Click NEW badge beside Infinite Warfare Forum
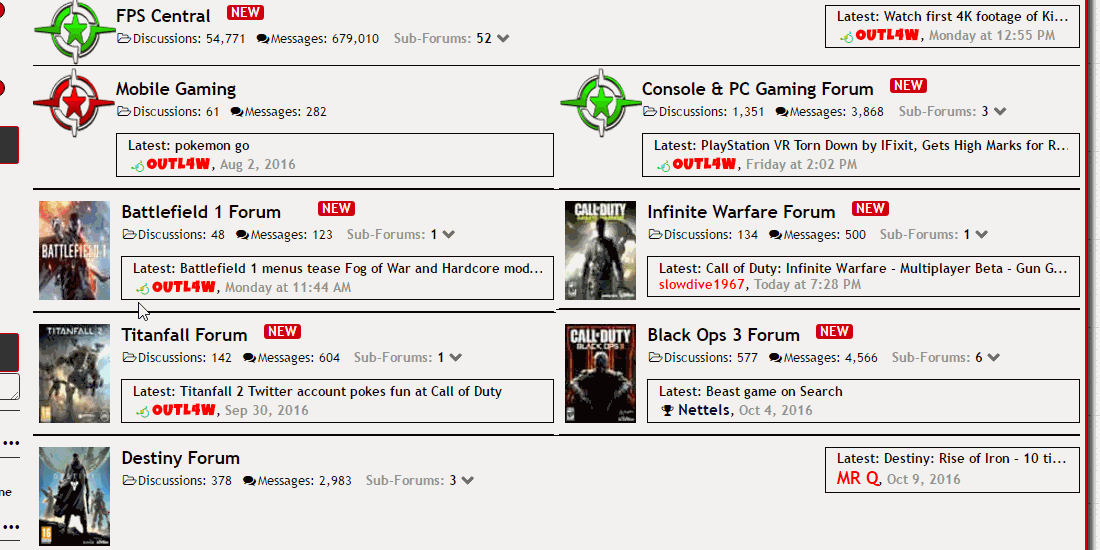Screen dimensions: 1100x550 click(871, 208)
